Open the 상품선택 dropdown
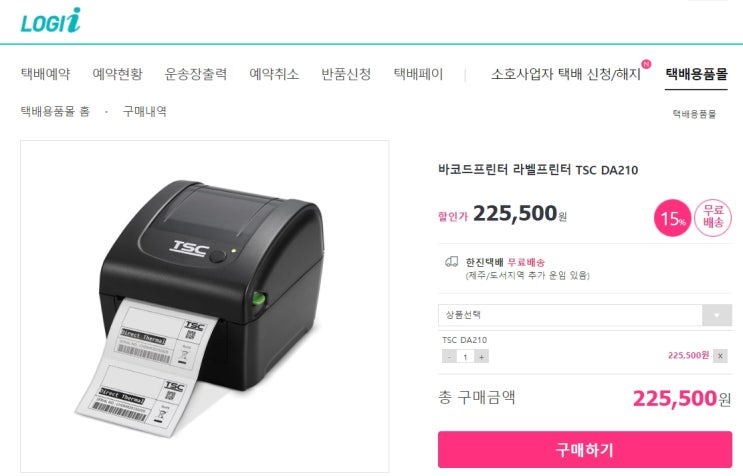The image size is (743, 476). [x=585, y=315]
